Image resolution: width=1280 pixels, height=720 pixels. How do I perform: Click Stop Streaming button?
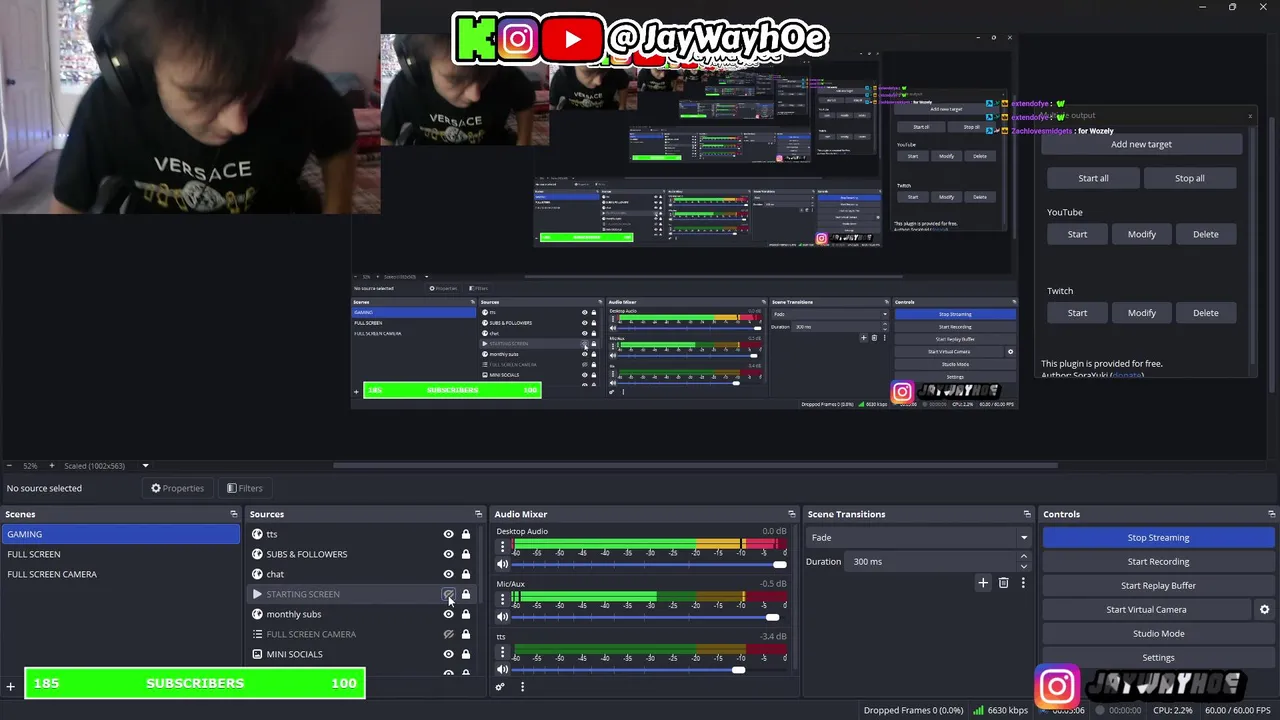click(1158, 538)
